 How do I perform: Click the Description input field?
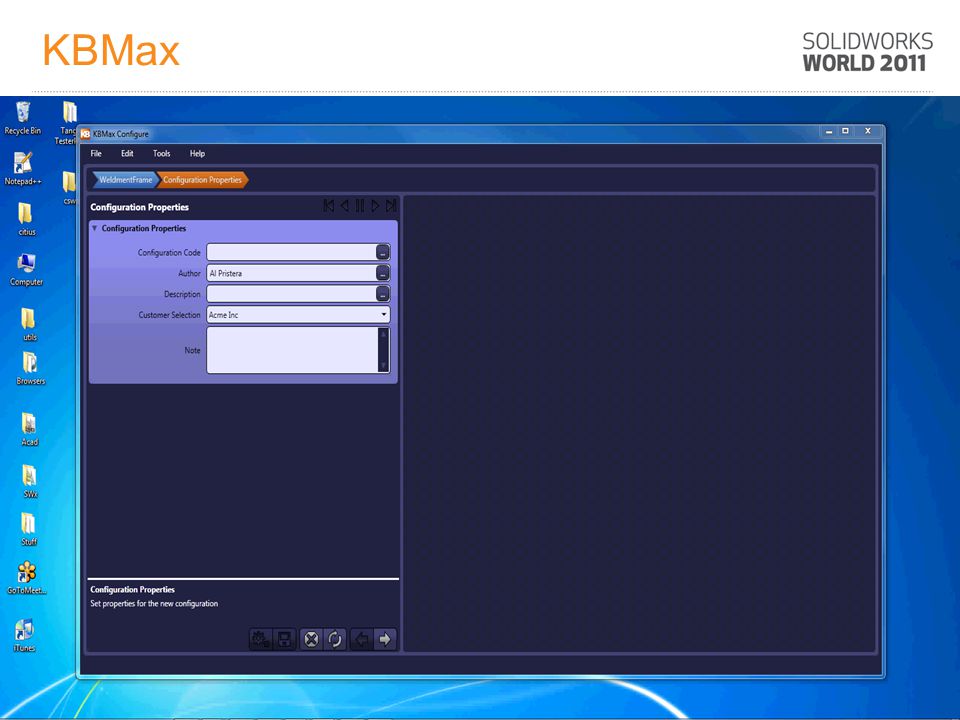tap(291, 294)
